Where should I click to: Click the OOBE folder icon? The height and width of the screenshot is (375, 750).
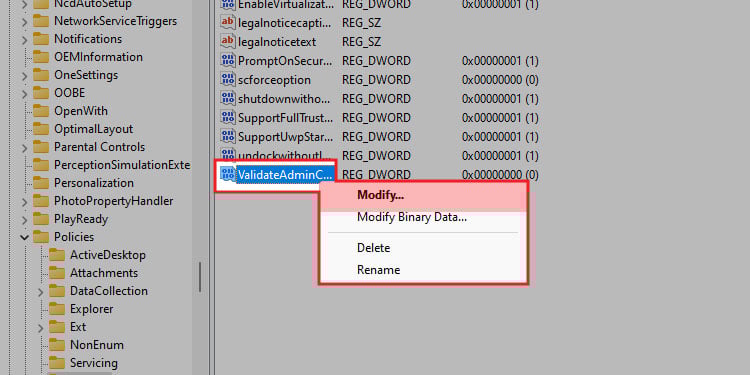[x=41, y=93]
